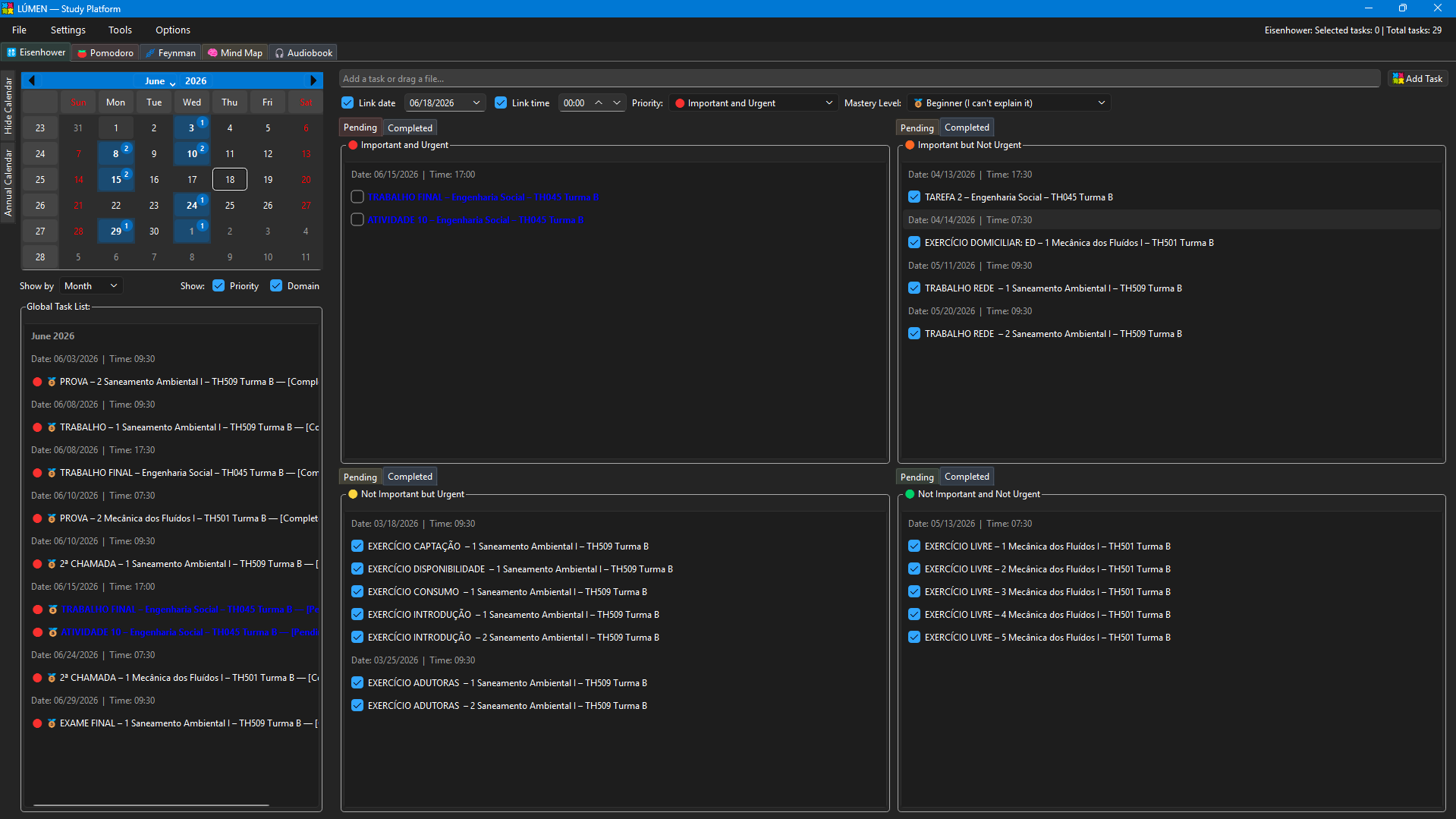1456x819 pixels.
Task: Click the task badge on June 24
Action: click(202, 200)
